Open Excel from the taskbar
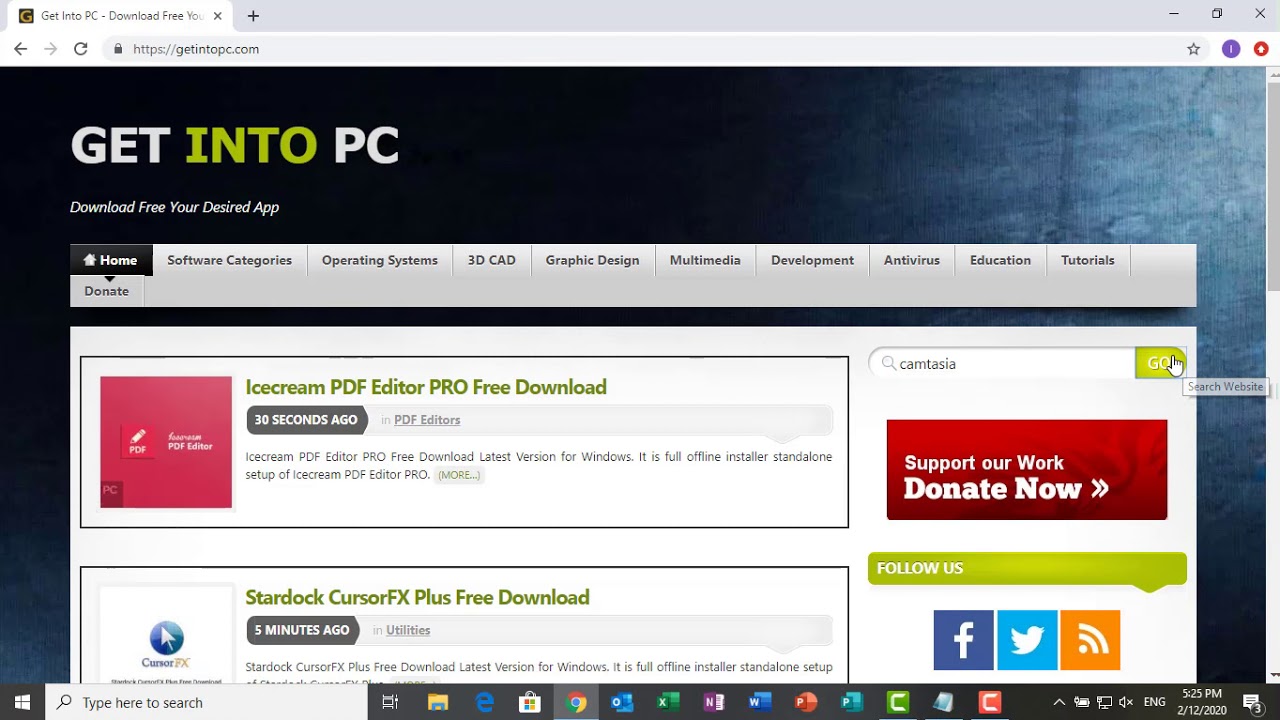The width and height of the screenshot is (1280, 720). point(668,702)
